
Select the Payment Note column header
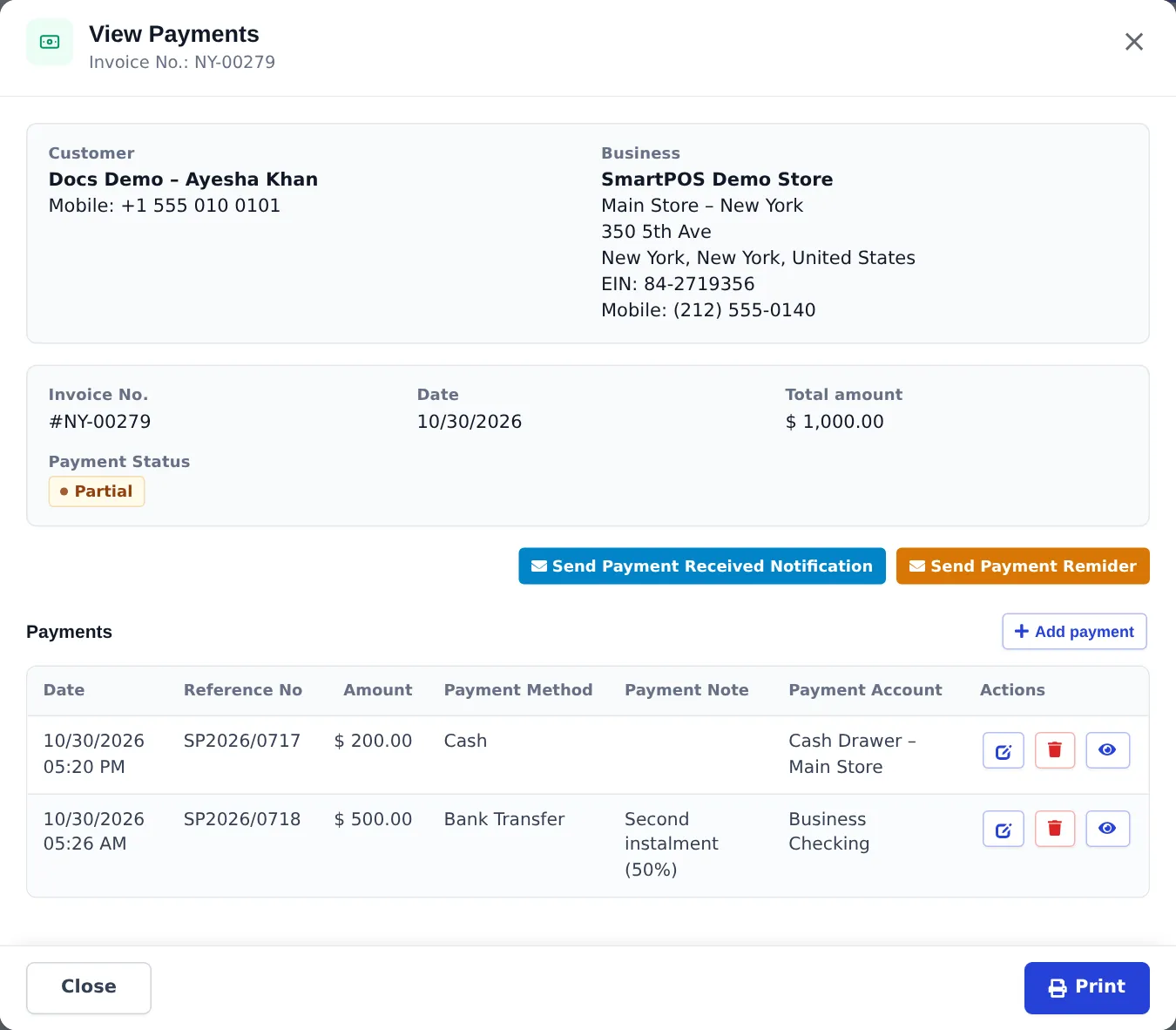[x=686, y=690]
